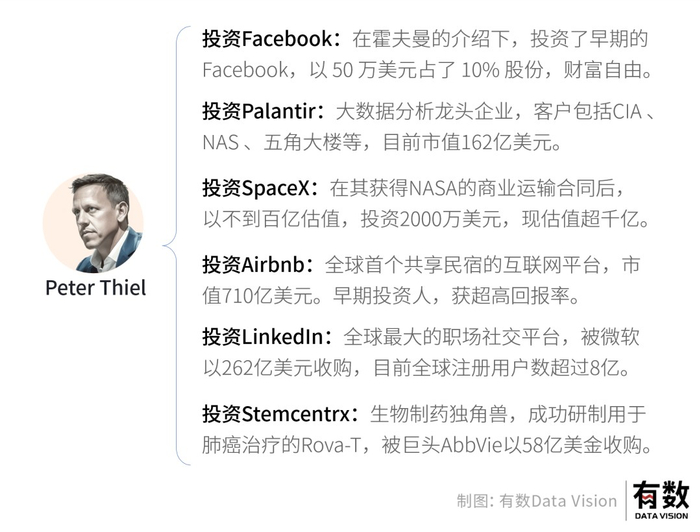The image size is (700, 532).
Task: Click the 投资Airbnb heading
Action: (255, 265)
